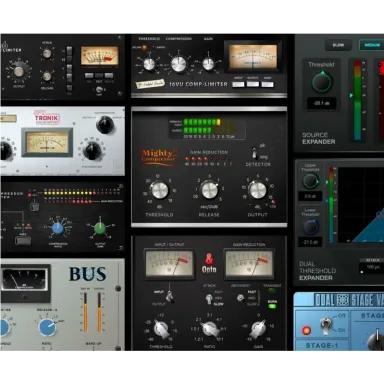This screenshot has height=384, width=384.
Task: Click the BUS logo text
Action: coord(87,274)
